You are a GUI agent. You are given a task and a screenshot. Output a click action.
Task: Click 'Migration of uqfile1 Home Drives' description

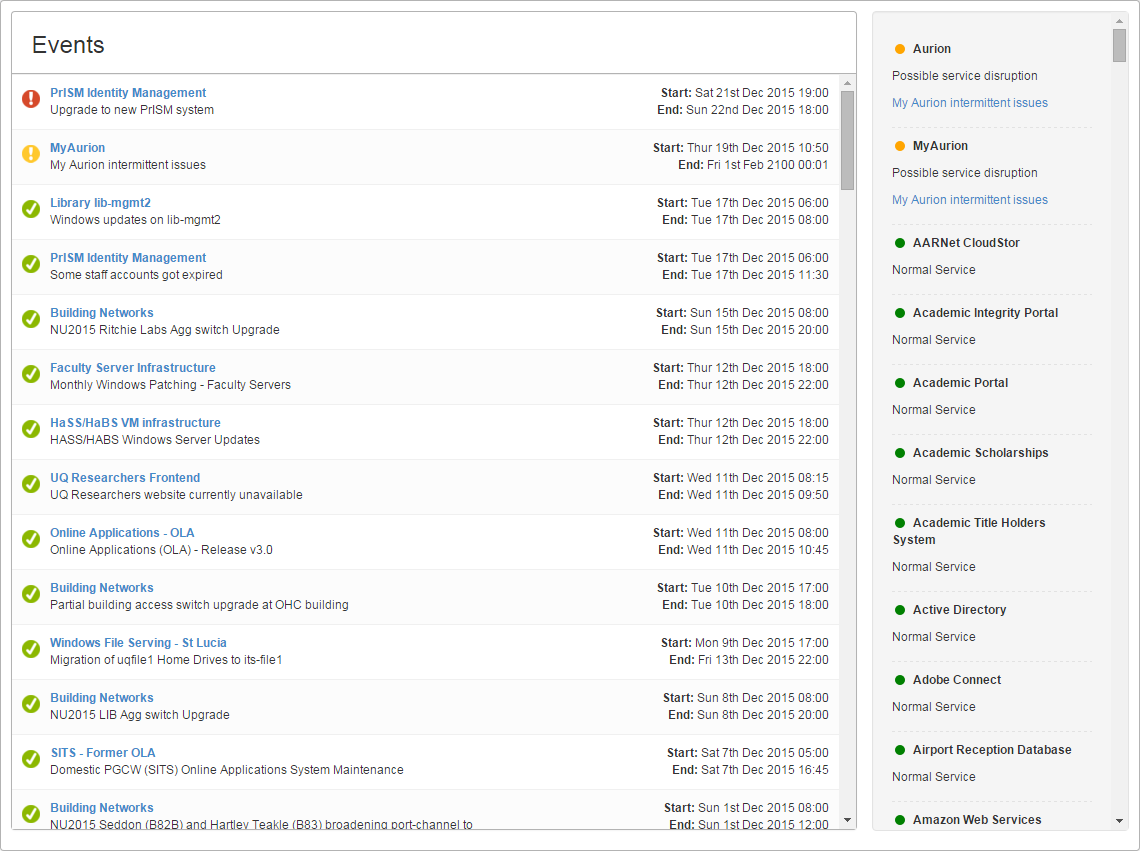click(x=166, y=660)
